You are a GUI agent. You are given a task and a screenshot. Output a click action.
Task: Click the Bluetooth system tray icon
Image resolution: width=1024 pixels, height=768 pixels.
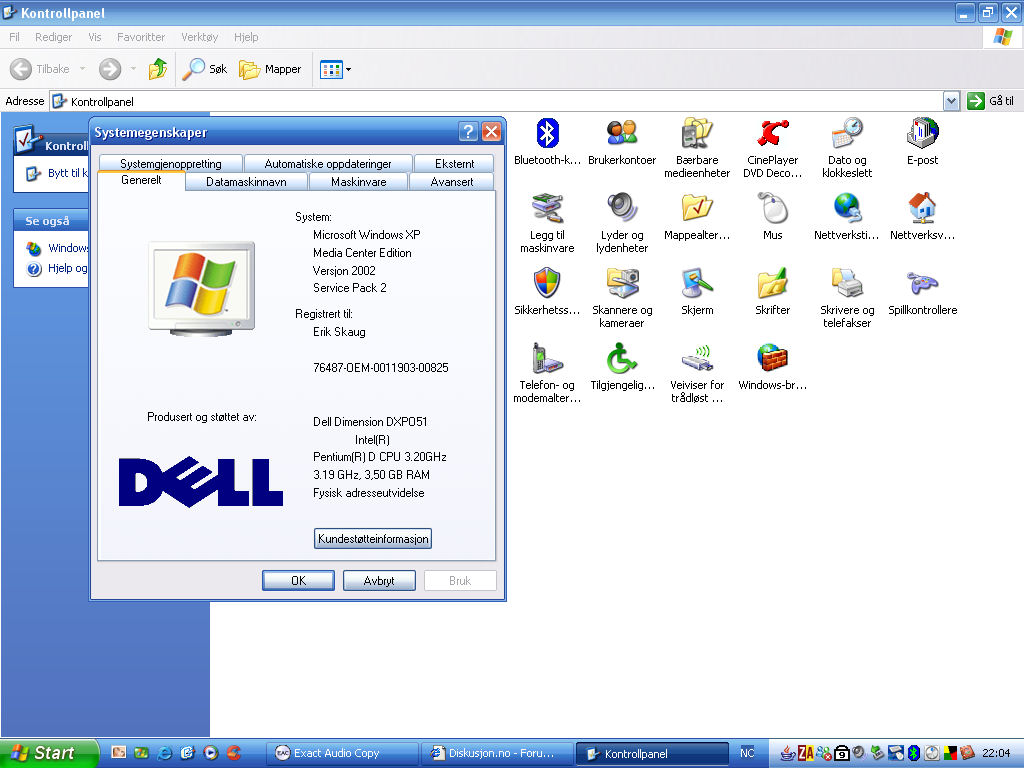click(x=914, y=753)
